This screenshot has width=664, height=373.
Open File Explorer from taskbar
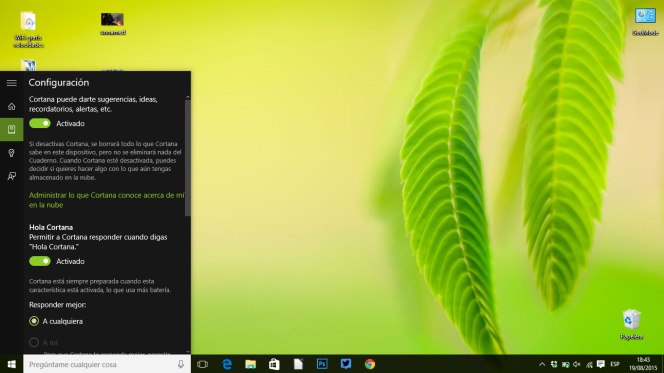point(251,364)
